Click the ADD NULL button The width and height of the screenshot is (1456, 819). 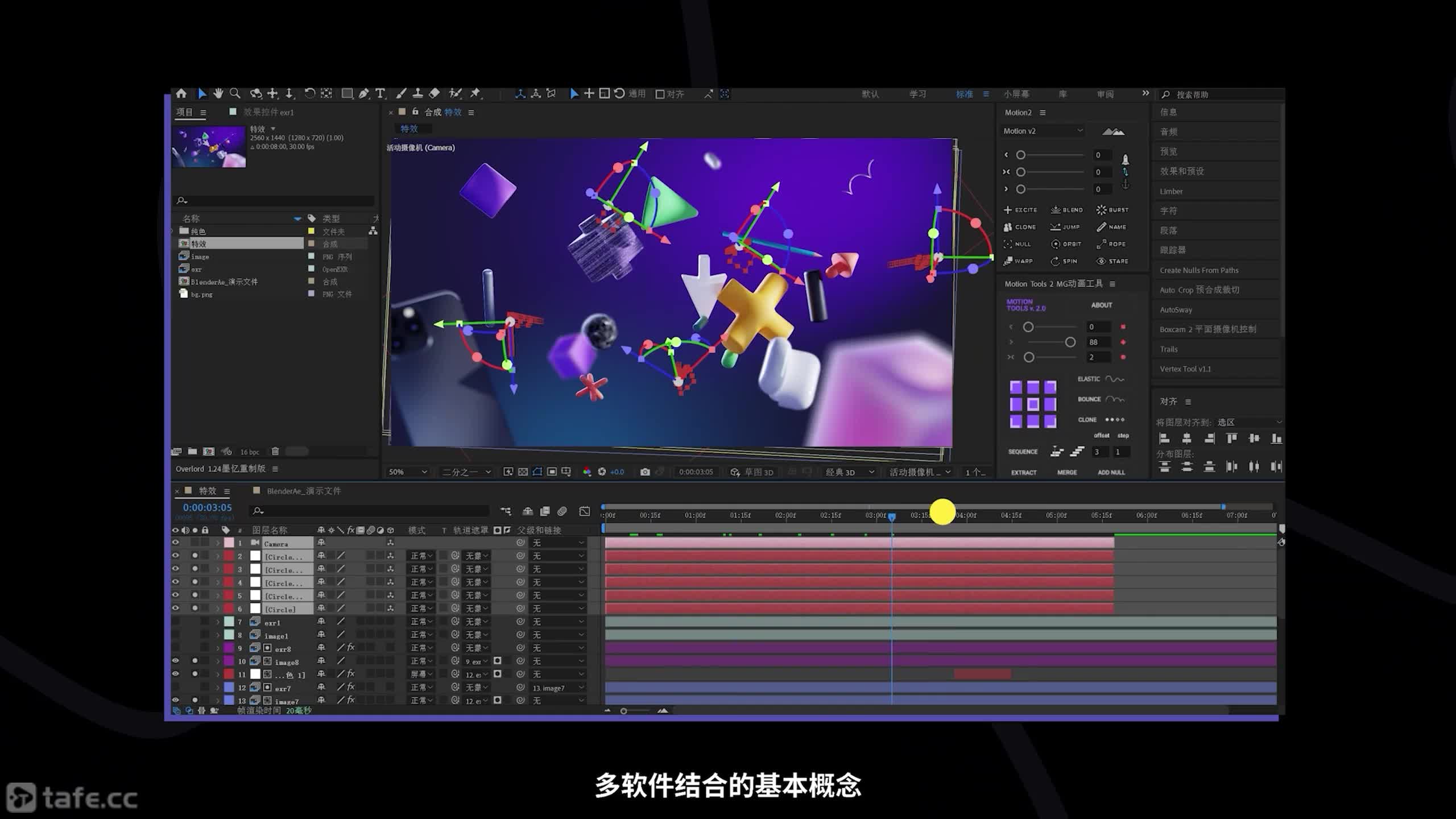click(x=1111, y=473)
